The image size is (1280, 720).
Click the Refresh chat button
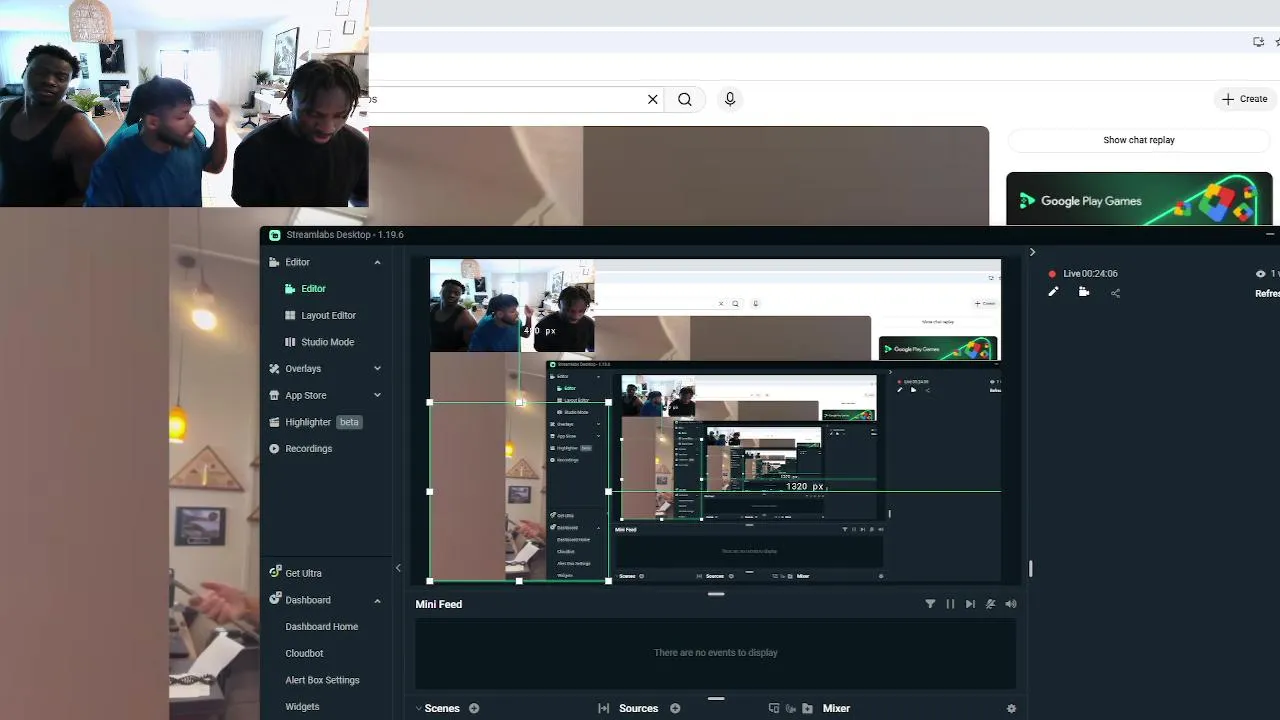tap(1267, 293)
